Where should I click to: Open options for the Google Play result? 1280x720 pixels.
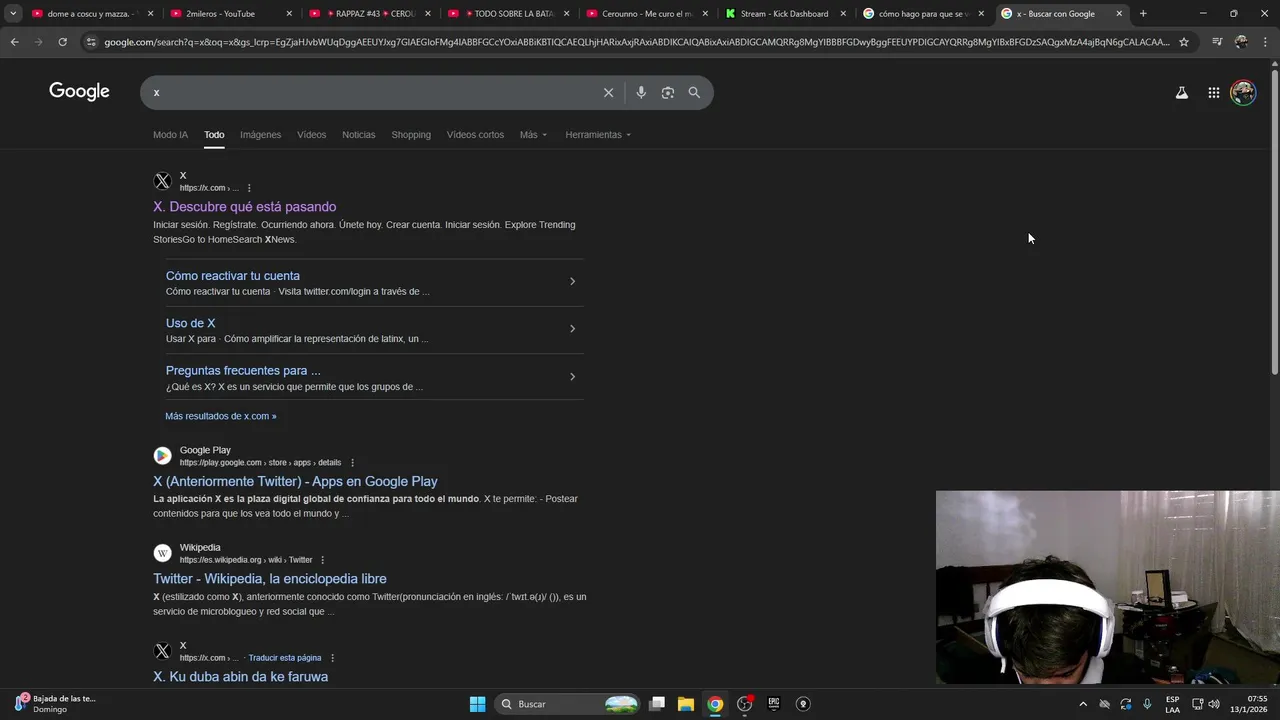coord(352,463)
